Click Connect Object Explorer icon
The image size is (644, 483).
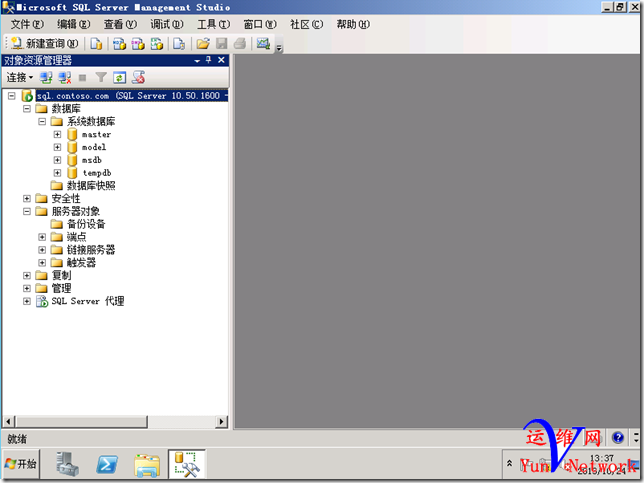point(46,77)
